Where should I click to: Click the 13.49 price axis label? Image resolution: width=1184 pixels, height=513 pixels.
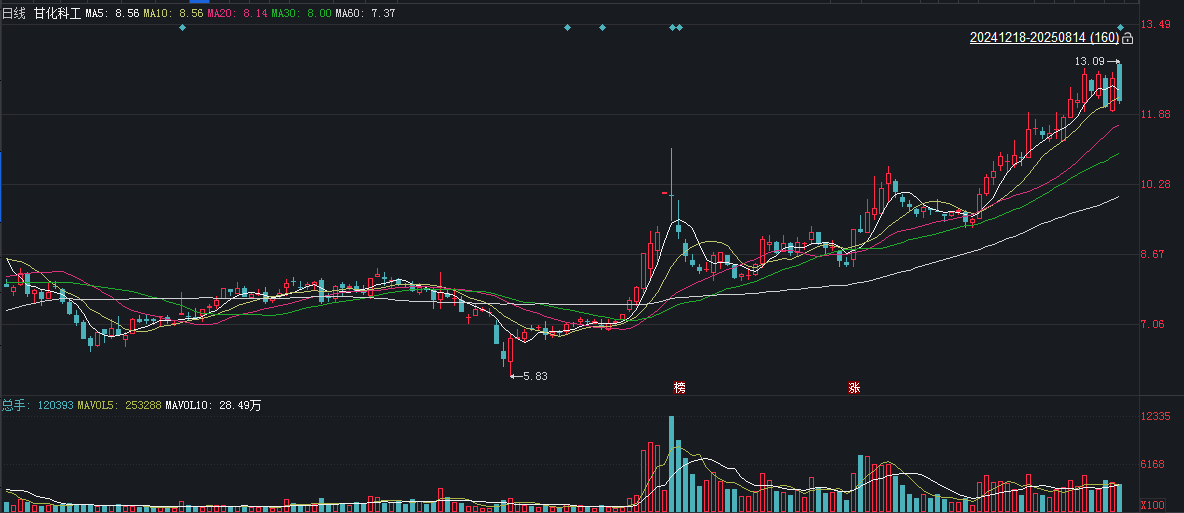pyautogui.click(x=1155, y=25)
